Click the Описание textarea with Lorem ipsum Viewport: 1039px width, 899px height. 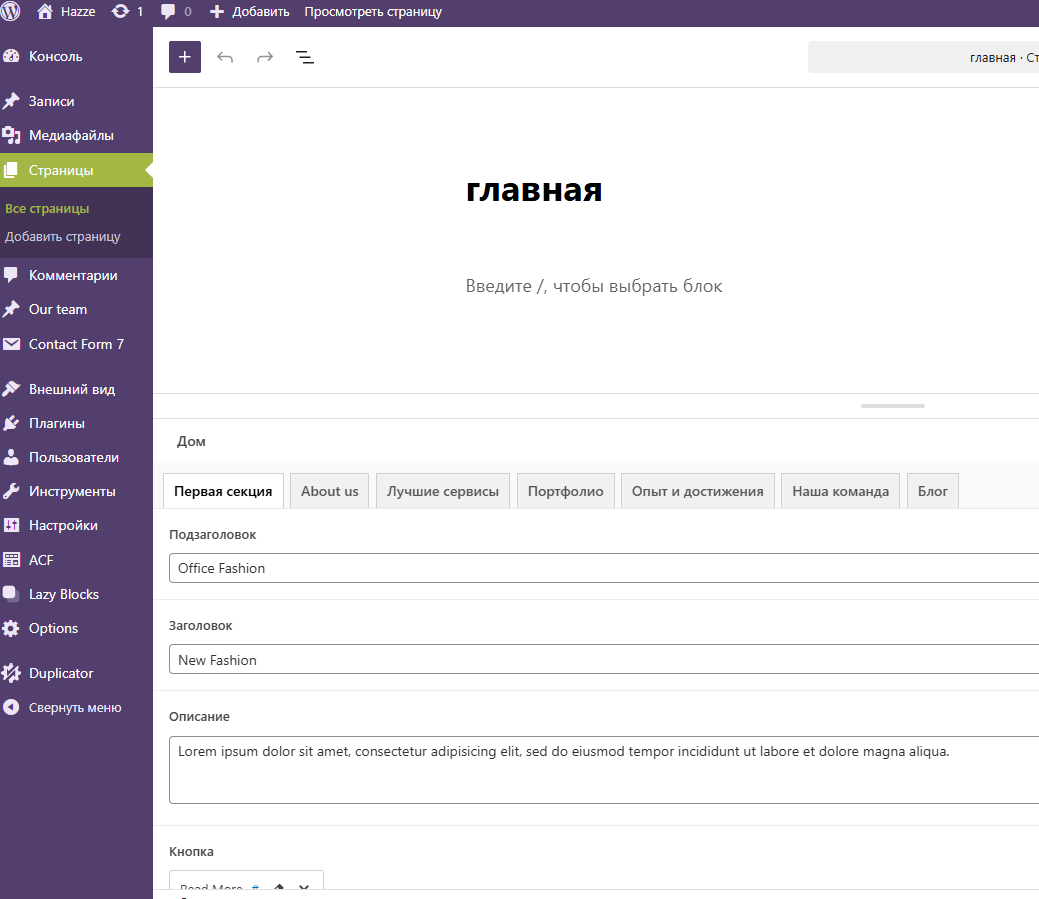coord(604,770)
